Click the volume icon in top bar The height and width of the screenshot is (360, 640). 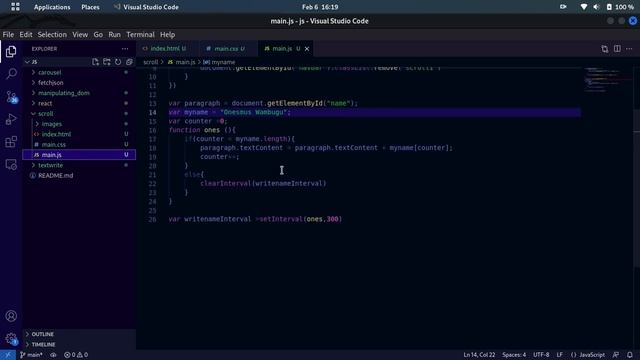tap(596, 7)
